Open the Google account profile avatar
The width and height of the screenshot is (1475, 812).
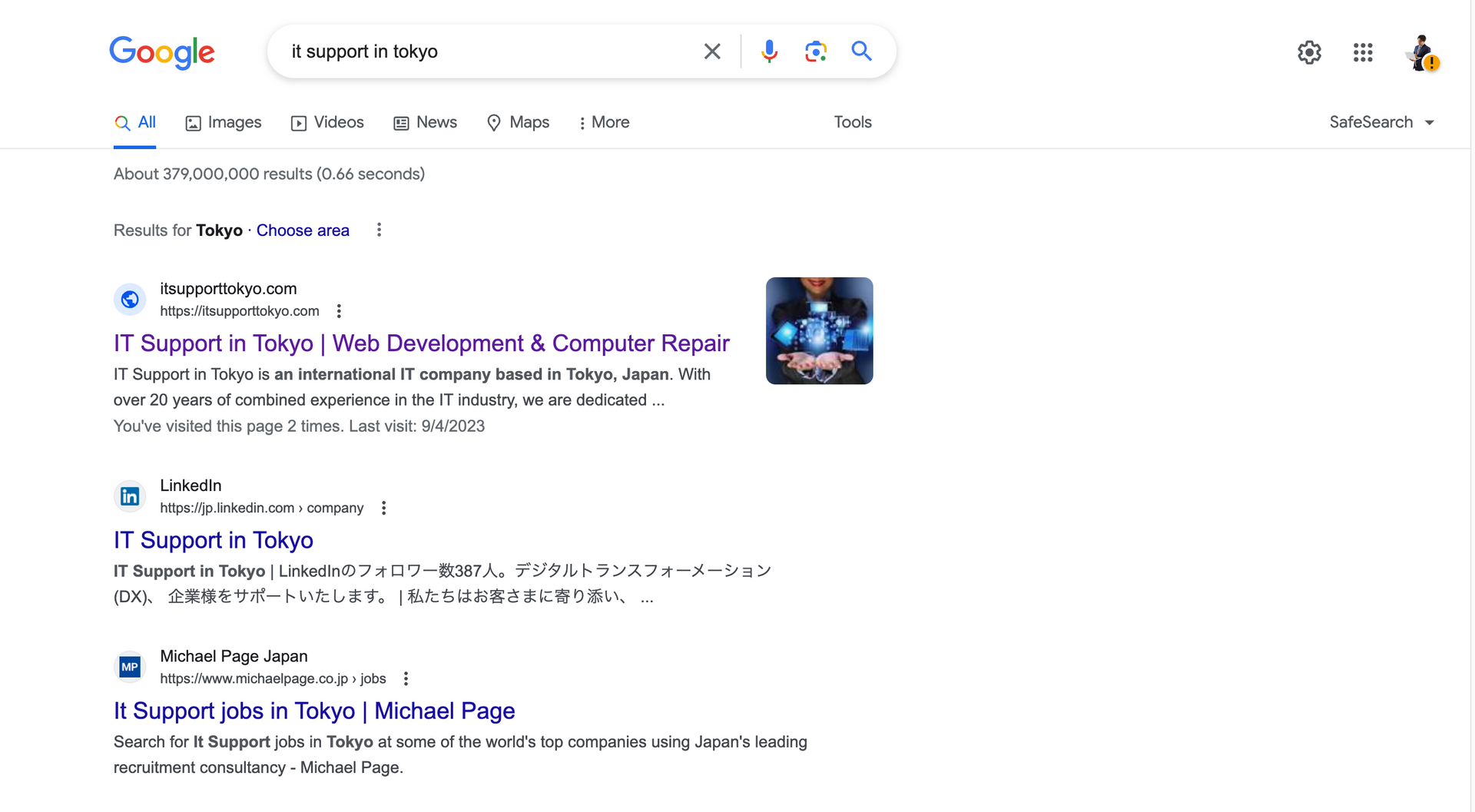click(1422, 52)
